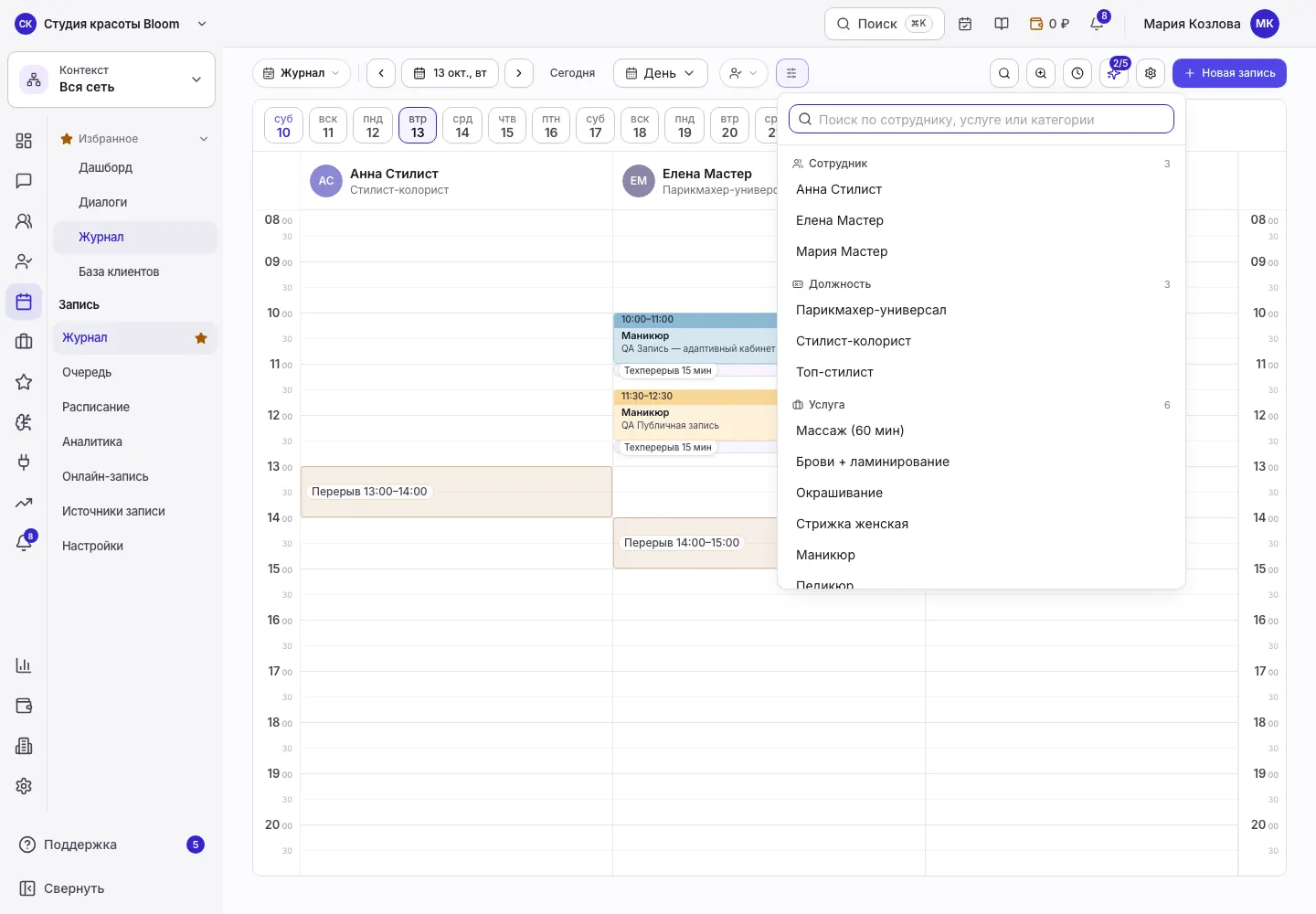Open the Журнал view dropdown in toolbar
The height and width of the screenshot is (914, 1316).
click(x=302, y=73)
